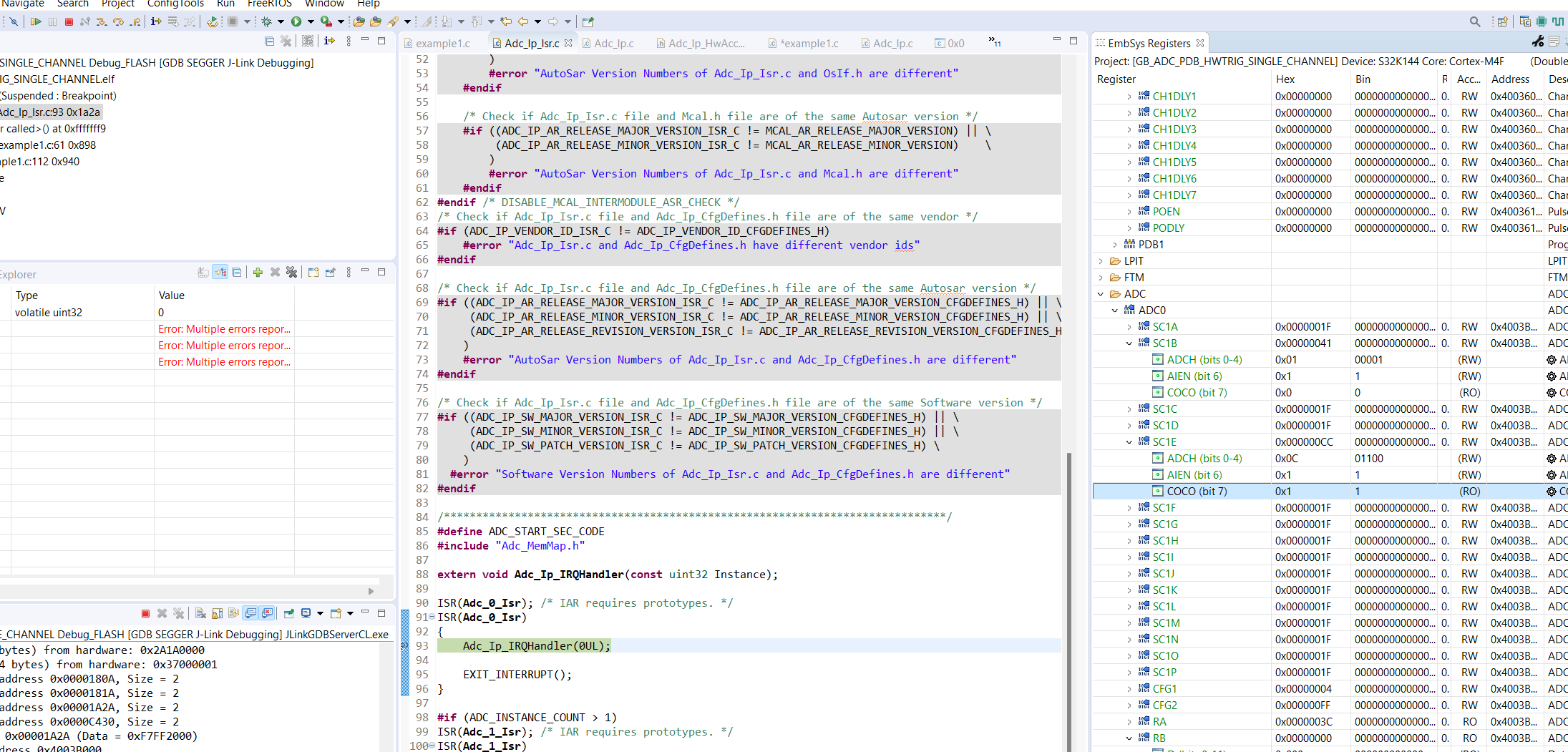Resume debug execution from the main toolbar

pyautogui.click(x=35, y=21)
